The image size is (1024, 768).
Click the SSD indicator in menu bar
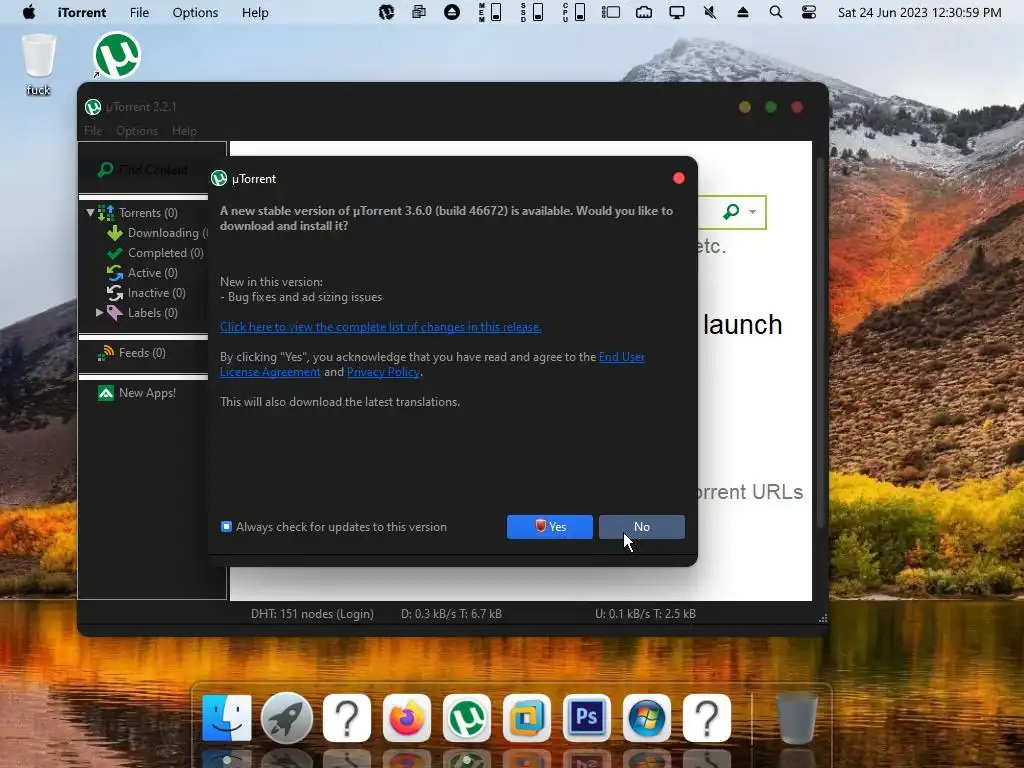(x=532, y=12)
